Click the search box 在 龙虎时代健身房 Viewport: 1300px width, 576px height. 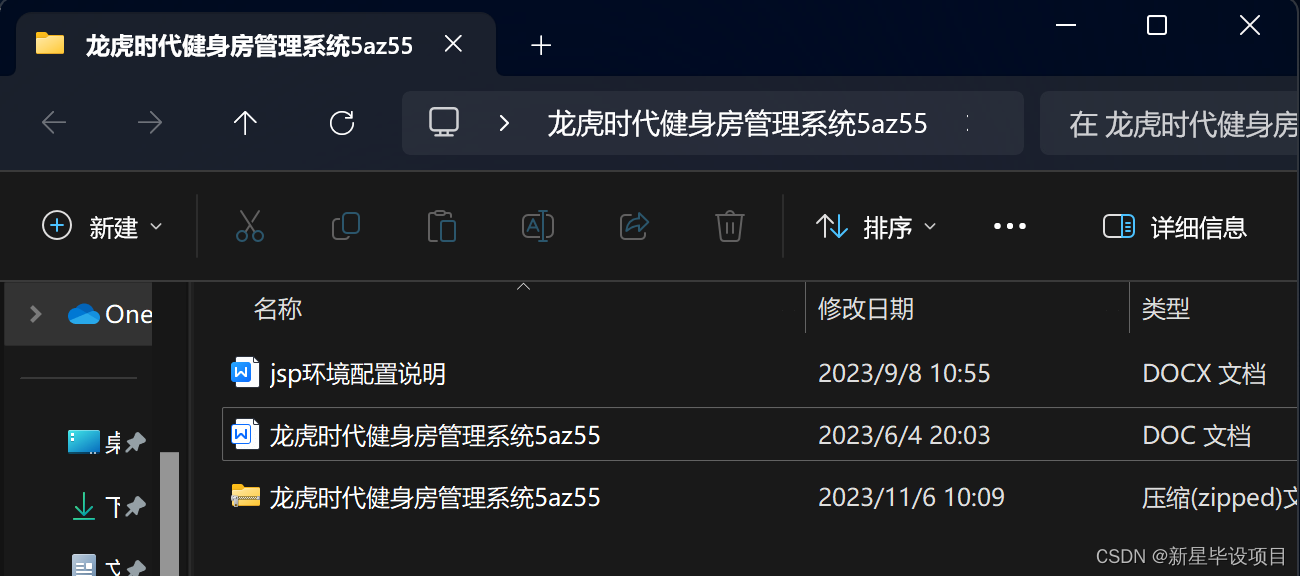click(x=1170, y=124)
